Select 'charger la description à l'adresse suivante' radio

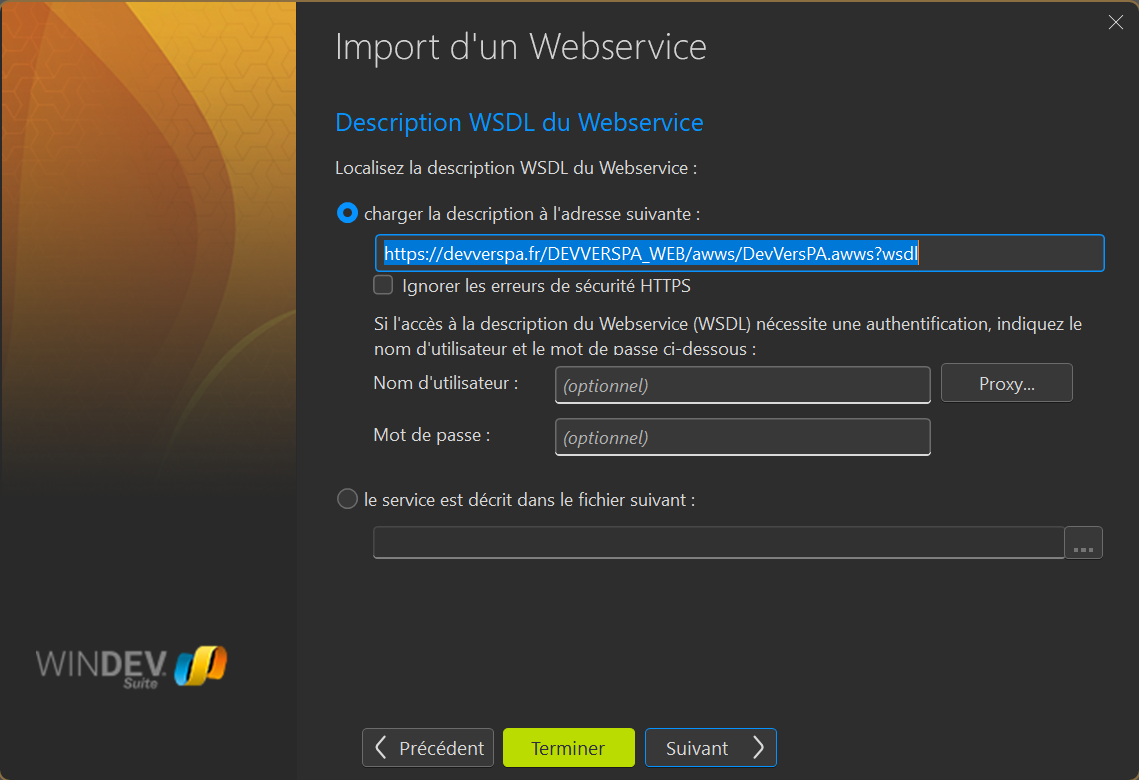(x=347, y=214)
